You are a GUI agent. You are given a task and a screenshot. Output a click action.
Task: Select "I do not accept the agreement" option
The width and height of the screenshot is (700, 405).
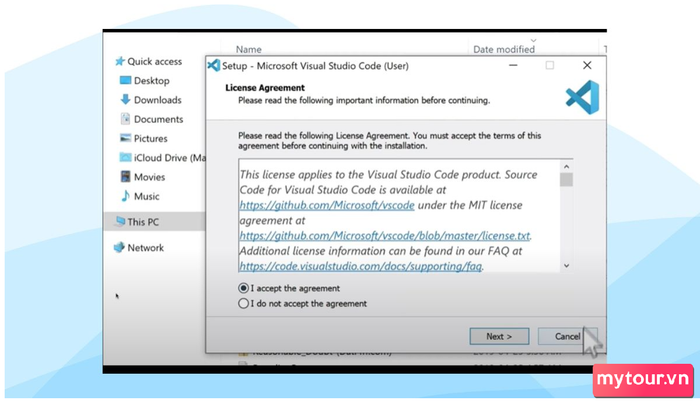coord(243,304)
